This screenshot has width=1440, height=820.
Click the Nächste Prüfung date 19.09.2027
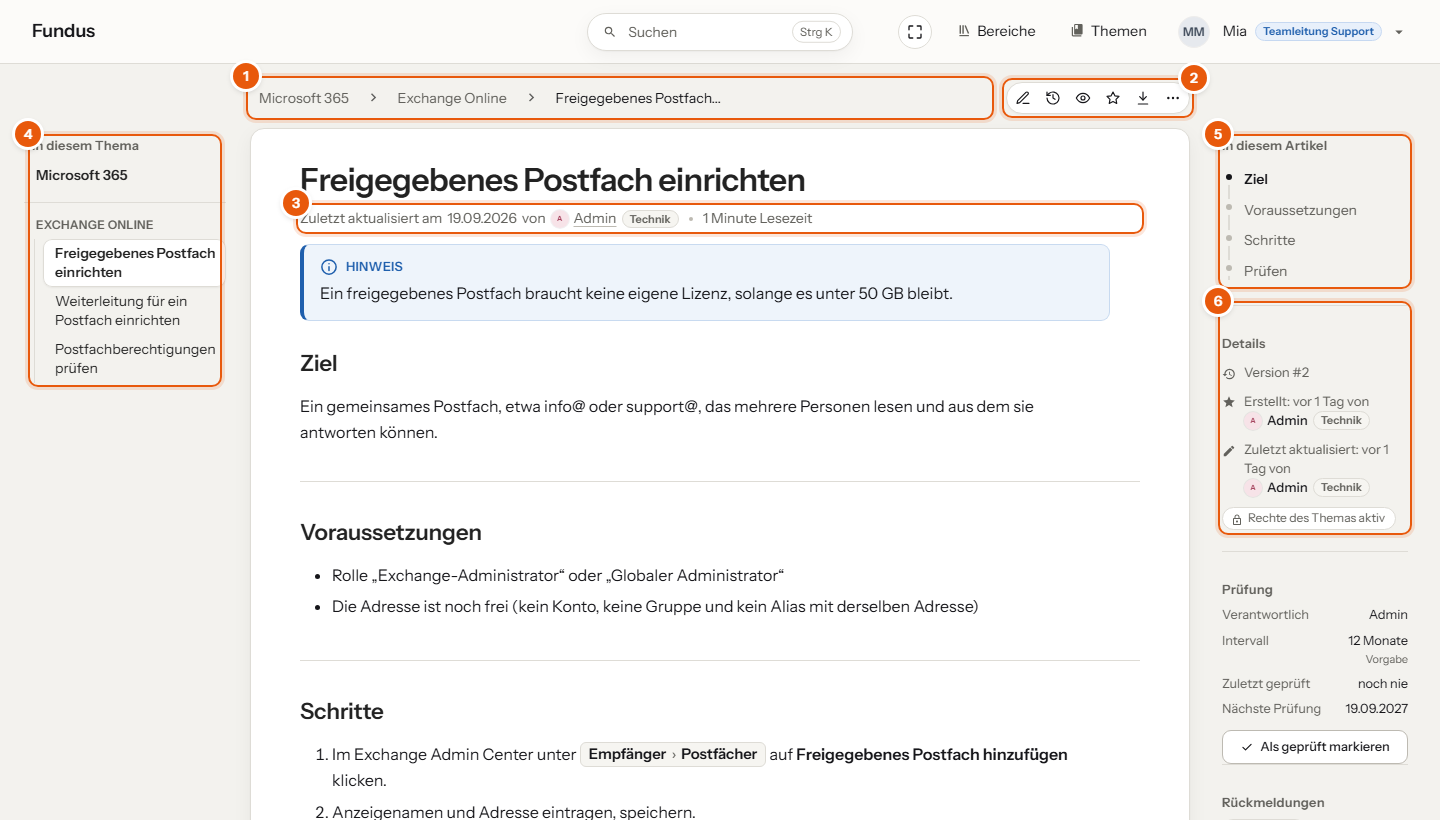point(1376,708)
